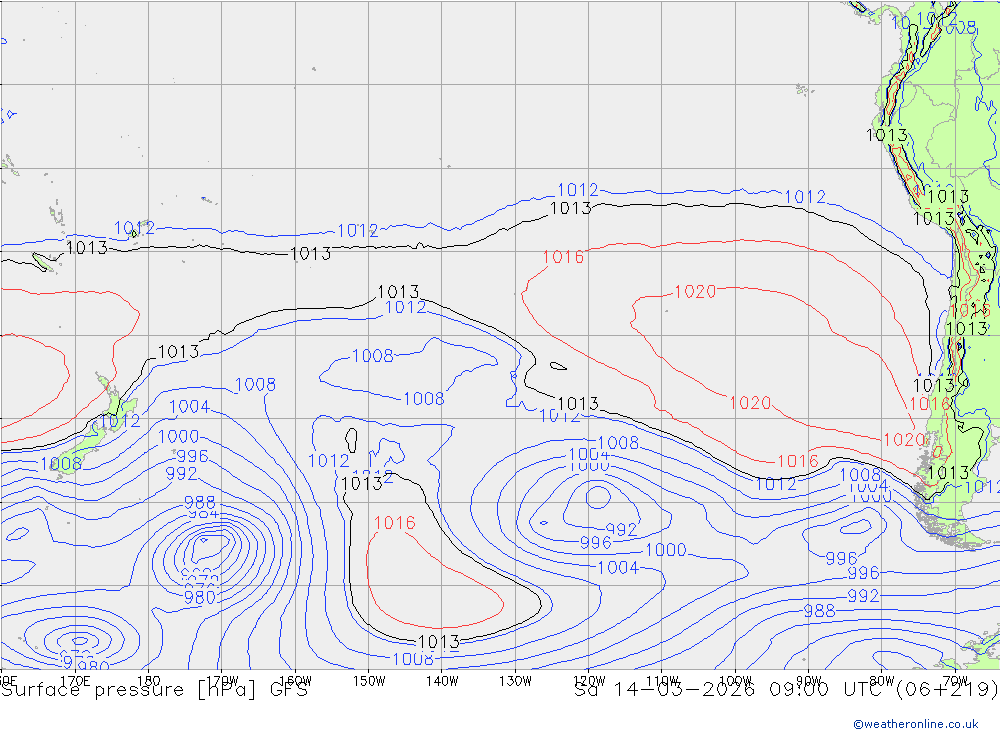Click the 170E longitude label
The width and height of the screenshot is (1000, 733).
75,681
